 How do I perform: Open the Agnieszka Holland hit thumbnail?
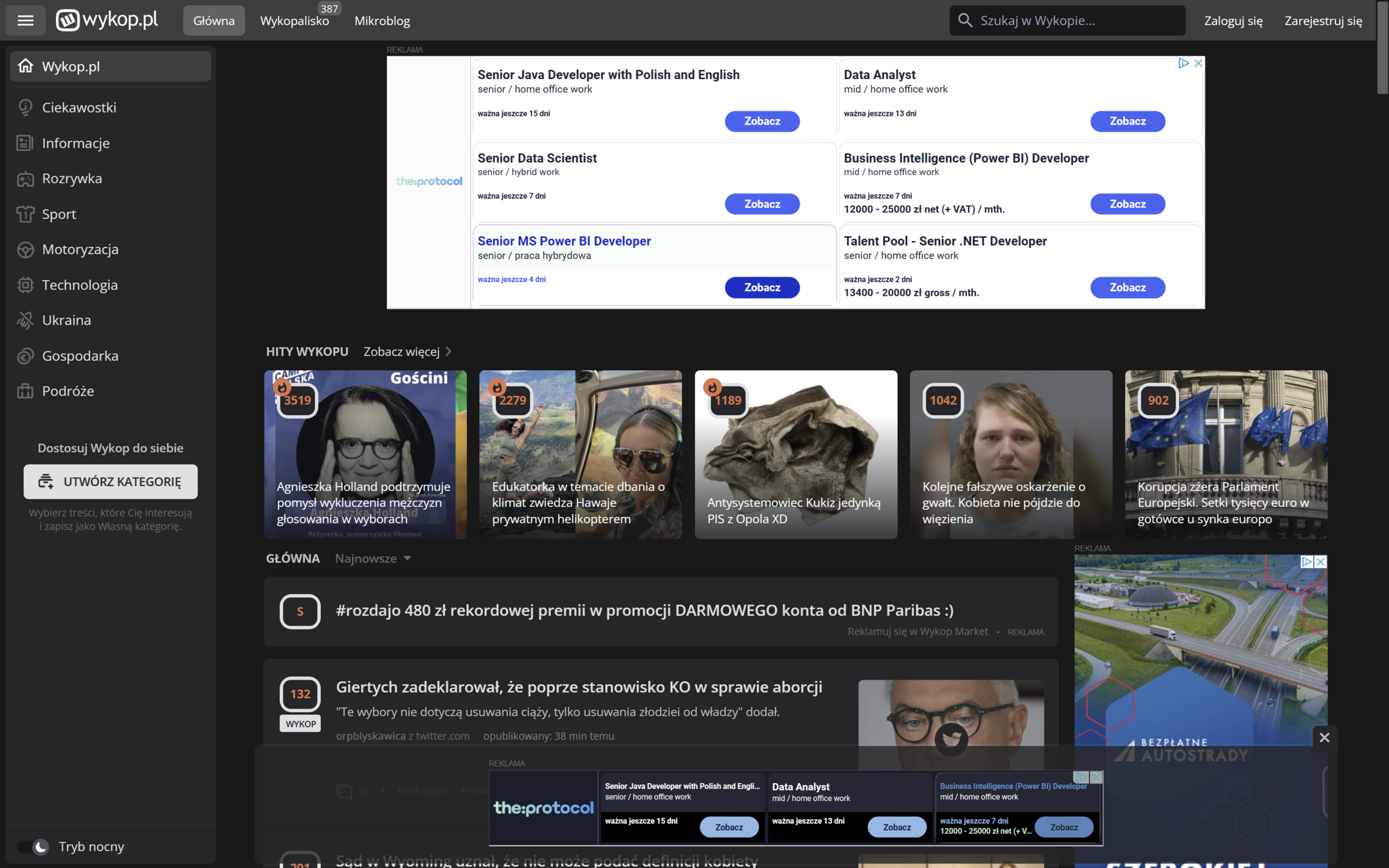point(365,454)
